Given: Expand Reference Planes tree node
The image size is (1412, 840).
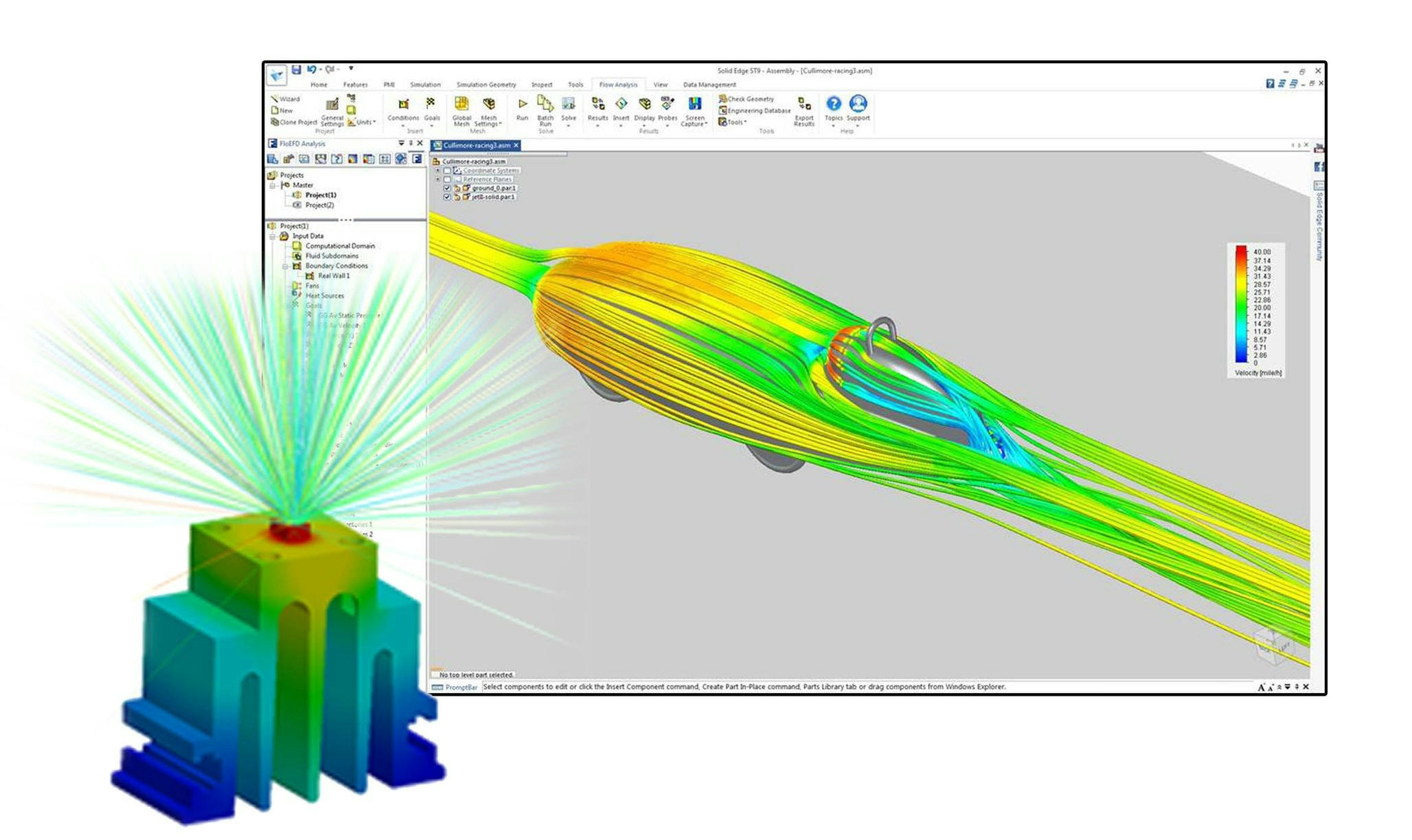Looking at the screenshot, I should pos(438,179).
